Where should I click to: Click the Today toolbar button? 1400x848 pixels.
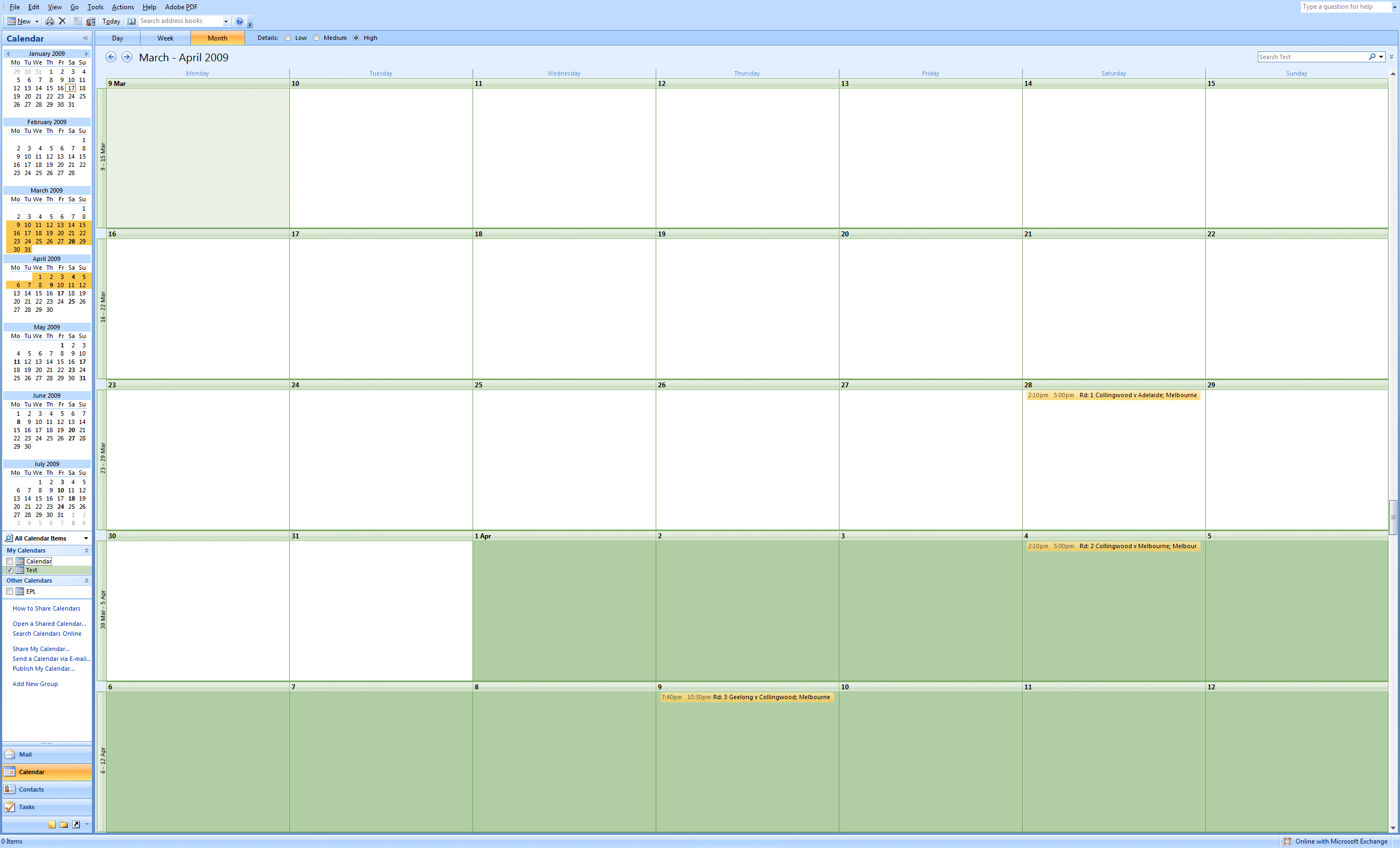pyautogui.click(x=111, y=21)
